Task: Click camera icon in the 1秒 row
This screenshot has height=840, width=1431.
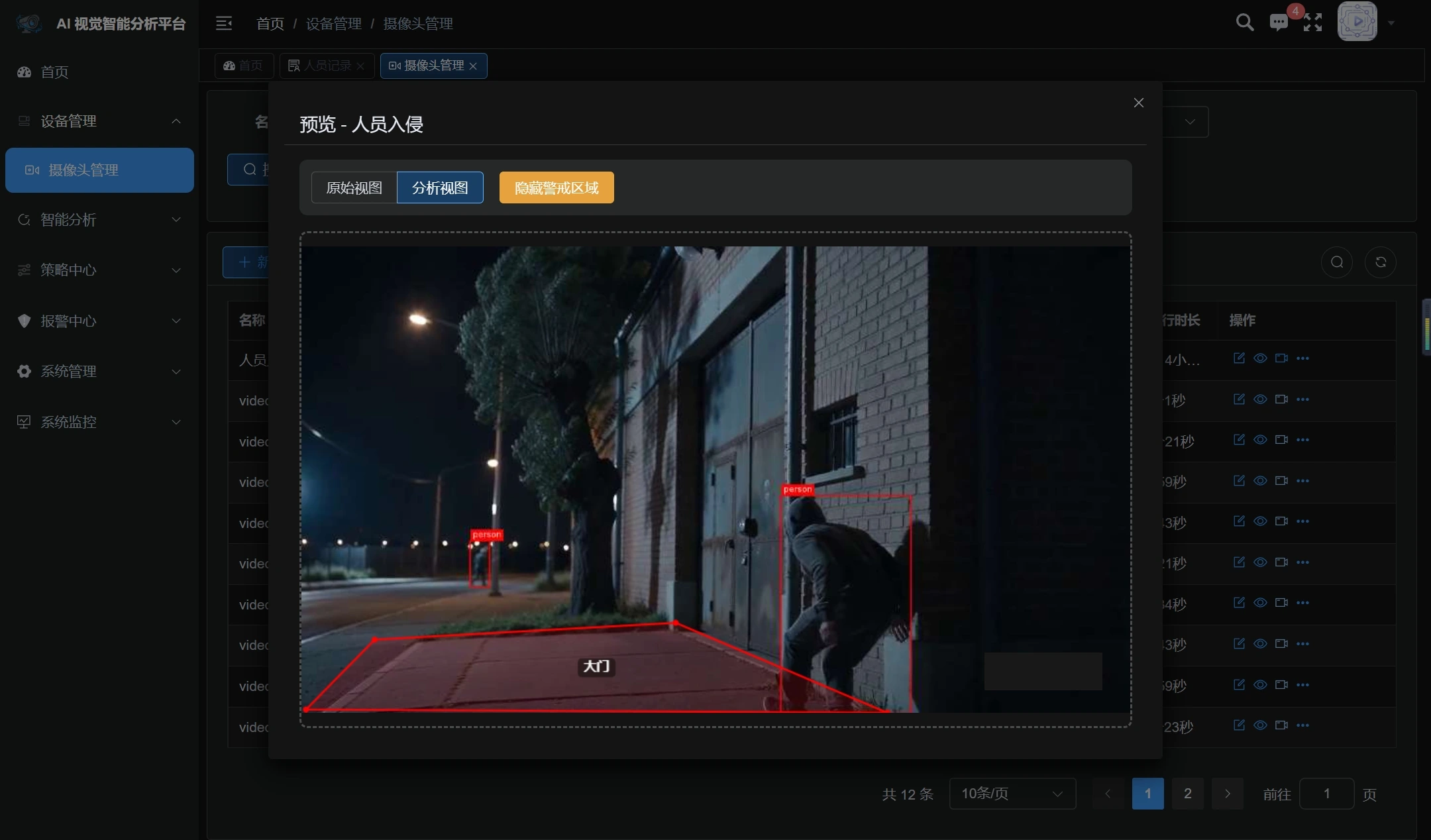Action: pyautogui.click(x=1281, y=399)
